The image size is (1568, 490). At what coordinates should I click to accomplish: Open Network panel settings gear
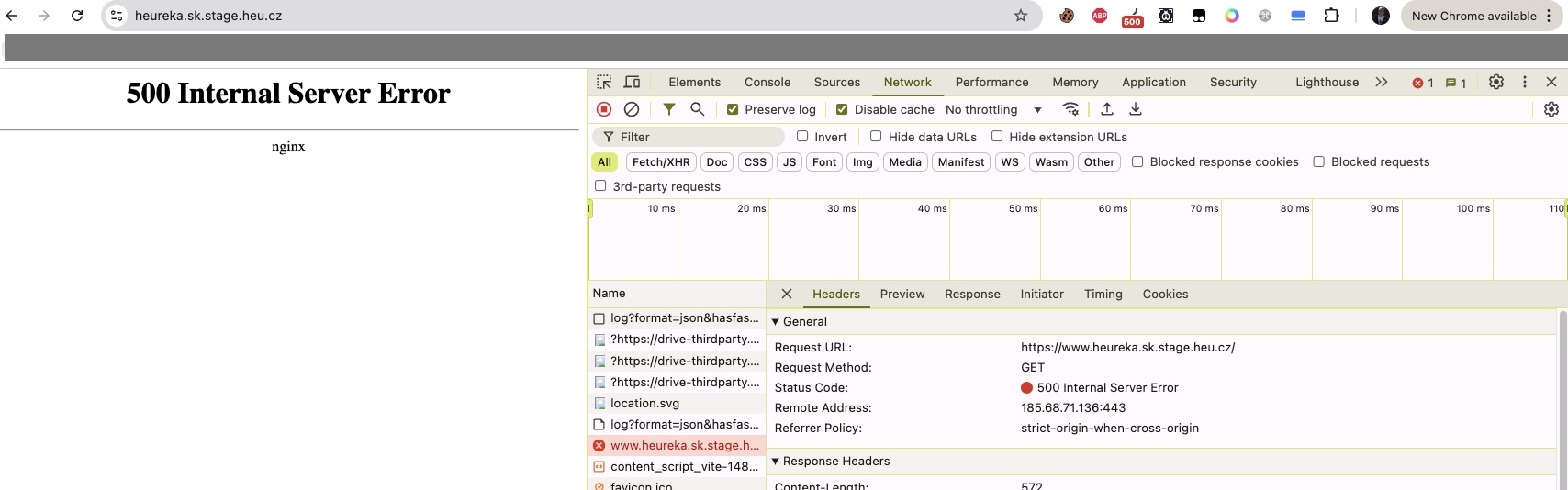(1551, 109)
